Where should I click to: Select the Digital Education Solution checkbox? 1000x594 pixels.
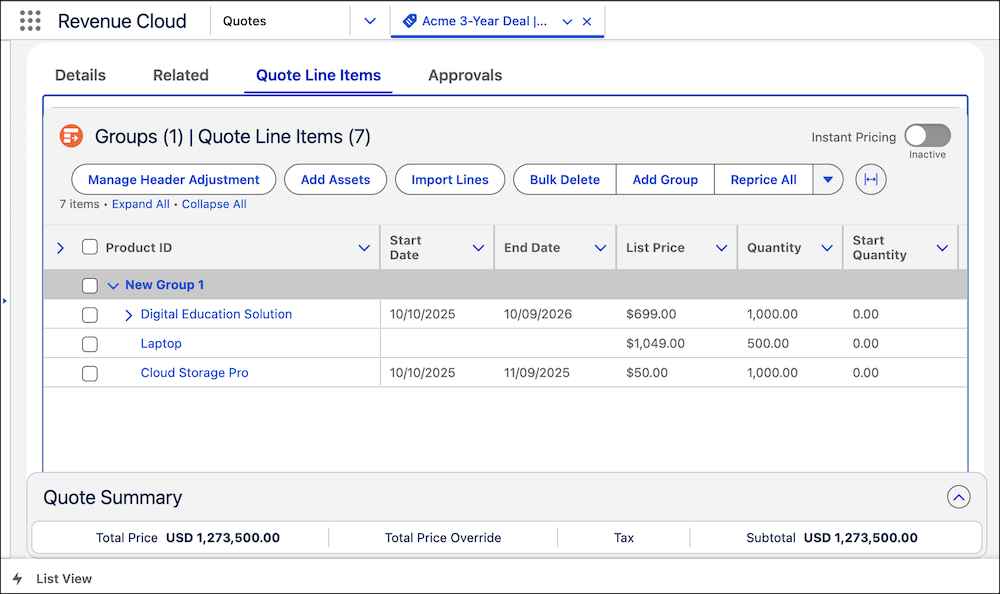point(90,315)
